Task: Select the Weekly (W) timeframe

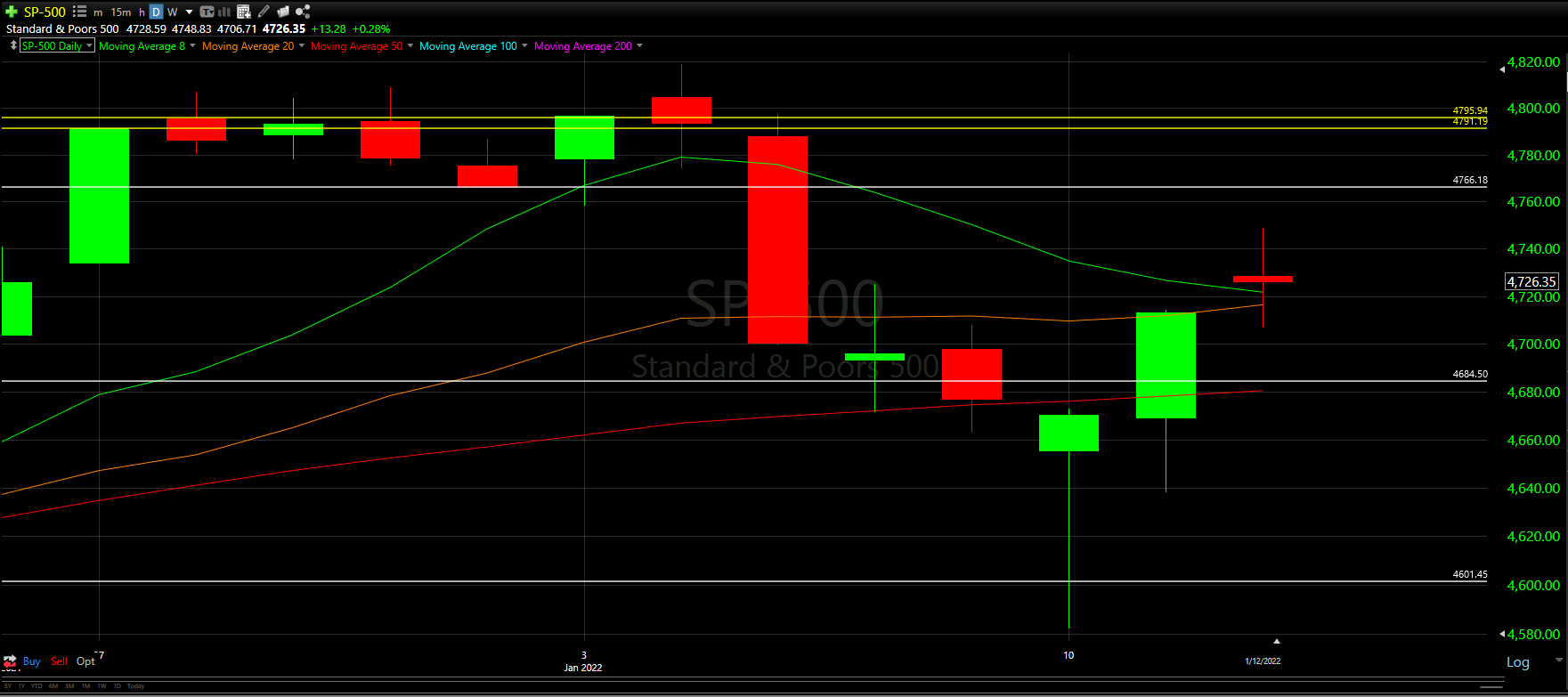Action: pos(173,12)
